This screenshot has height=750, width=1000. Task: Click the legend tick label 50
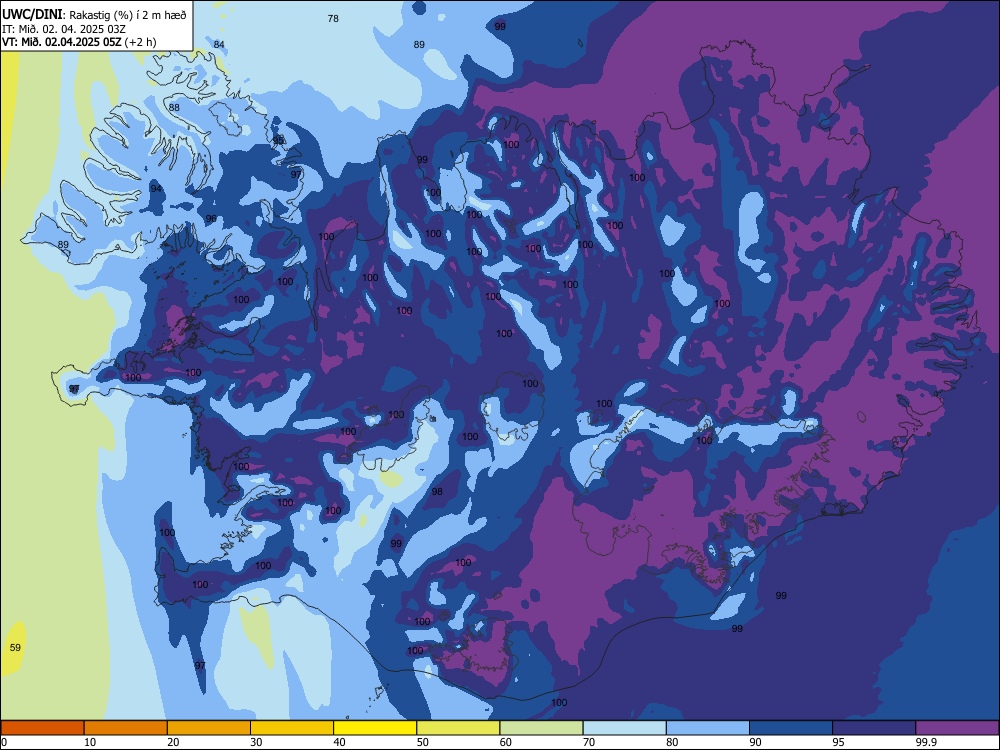click(423, 742)
